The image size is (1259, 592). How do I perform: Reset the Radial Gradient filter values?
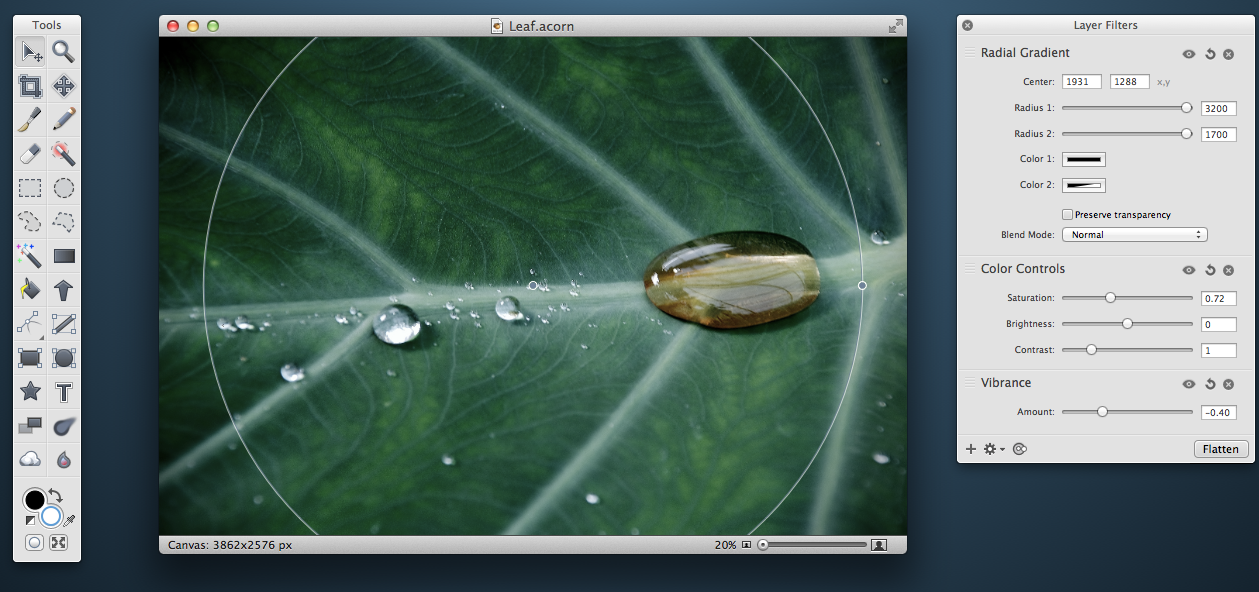1210,54
